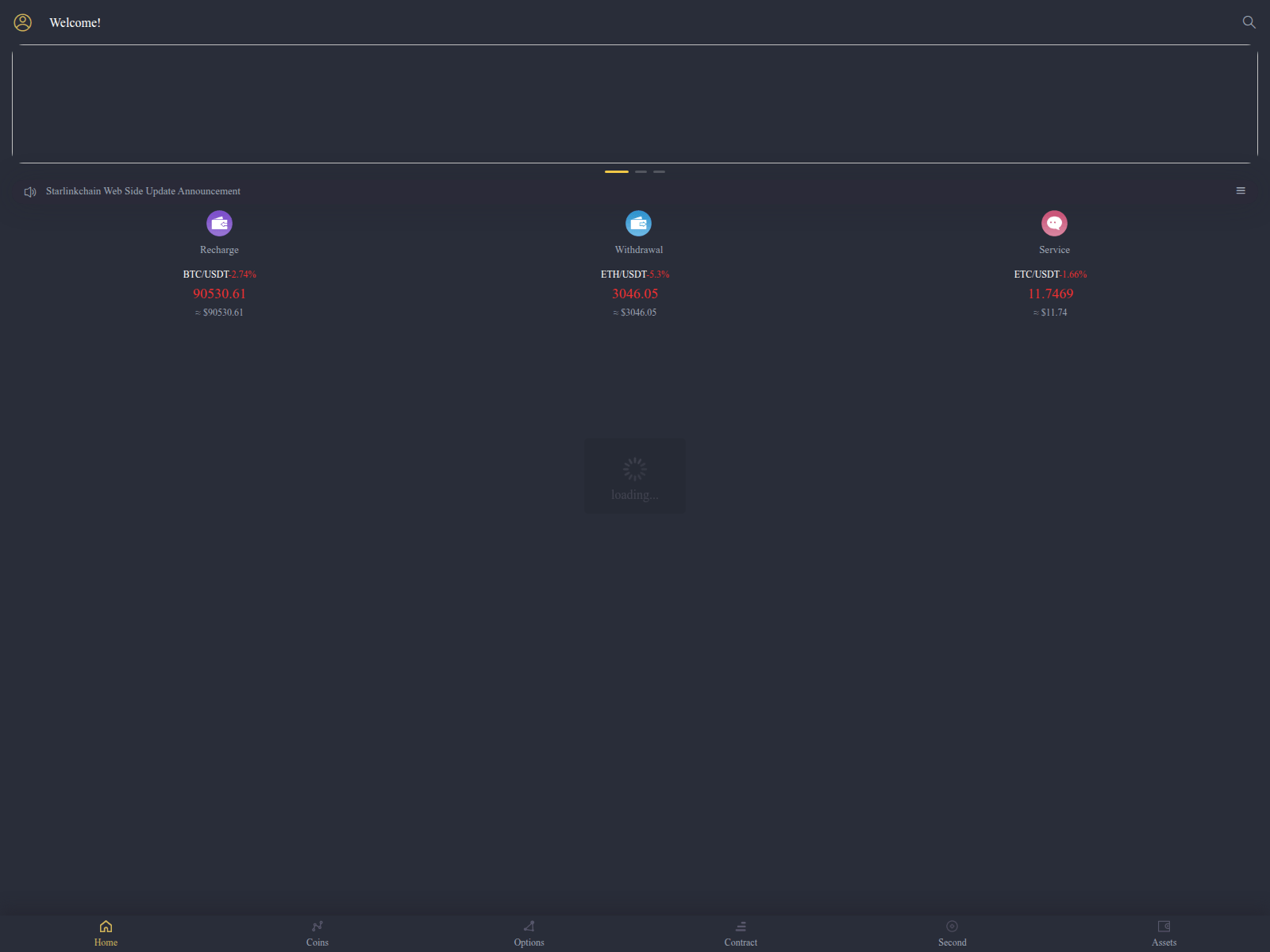The height and width of the screenshot is (952, 1270).
Task: Open the user profile avatar icon
Action: tap(23, 22)
